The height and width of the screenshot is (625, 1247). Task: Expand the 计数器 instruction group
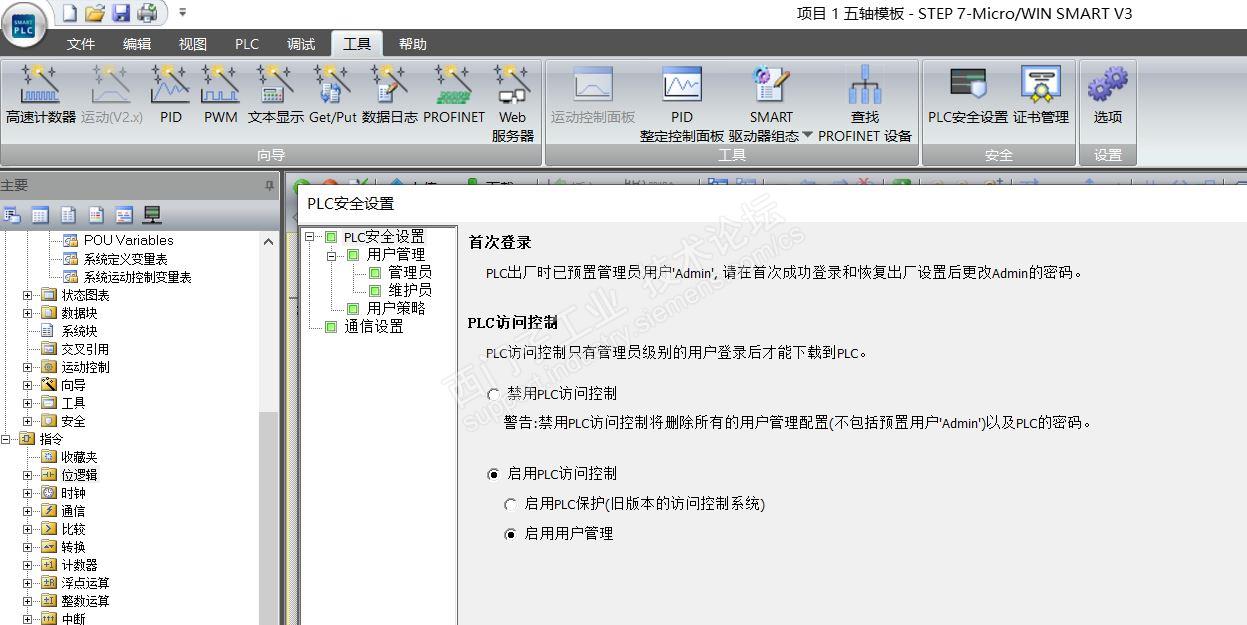[x=28, y=565]
